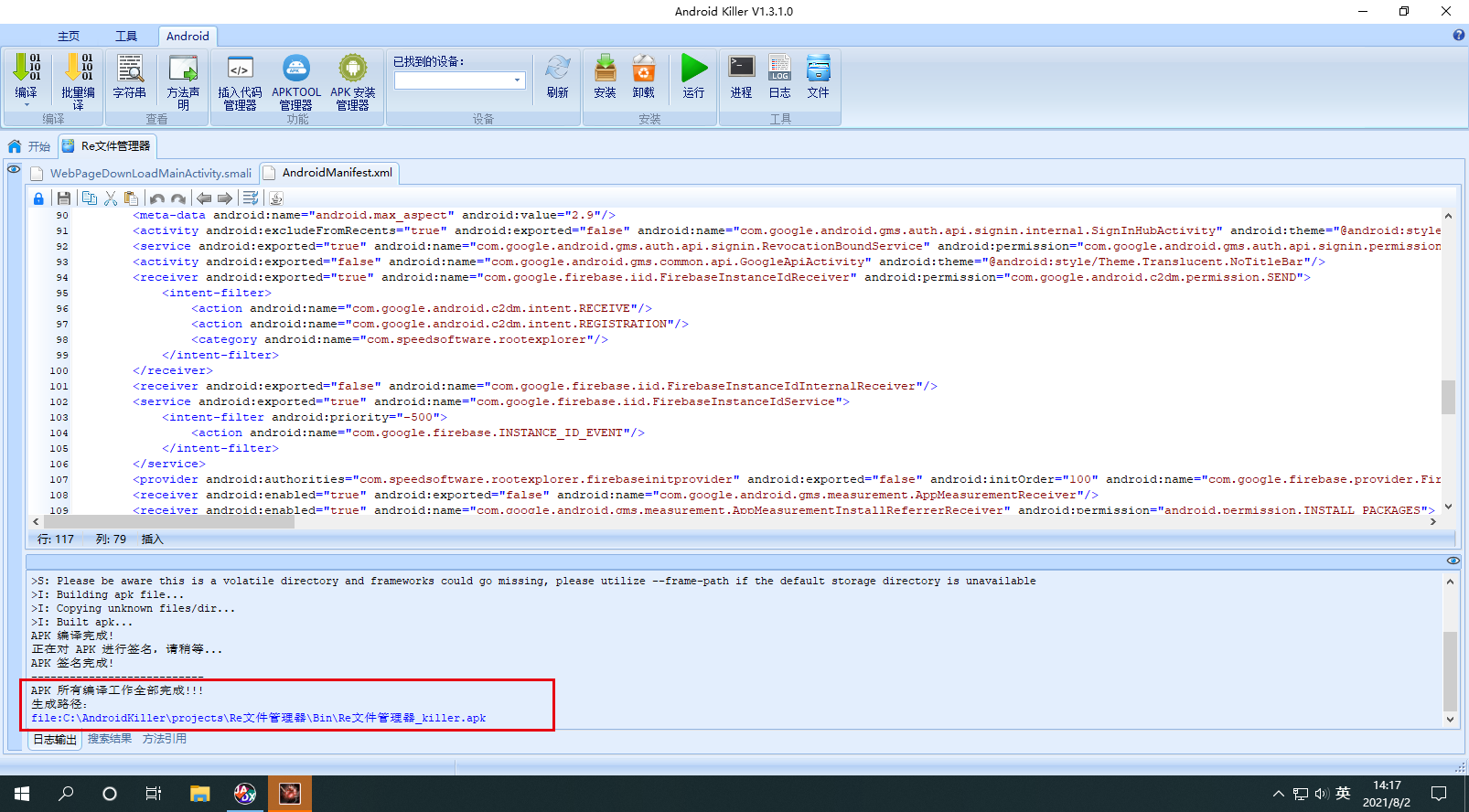Screen dimensions: 1469x812
Task: Select the AndroidManifest.xml file tab
Action: (329, 173)
